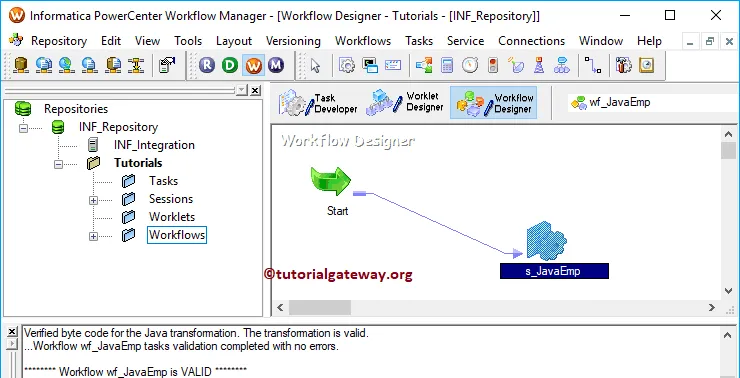This screenshot has width=740, height=378.
Task: Click the satellite dish Event Wait icon
Action: 516,65
